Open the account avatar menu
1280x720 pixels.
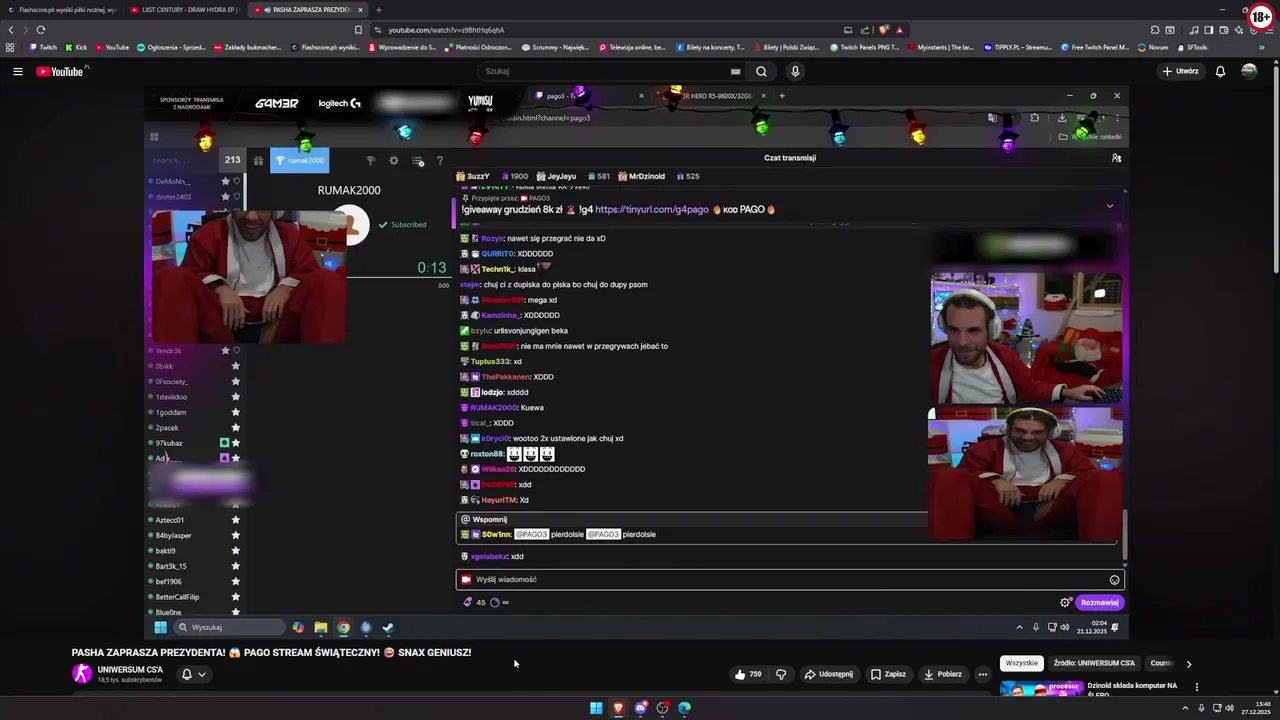click(1249, 71)
